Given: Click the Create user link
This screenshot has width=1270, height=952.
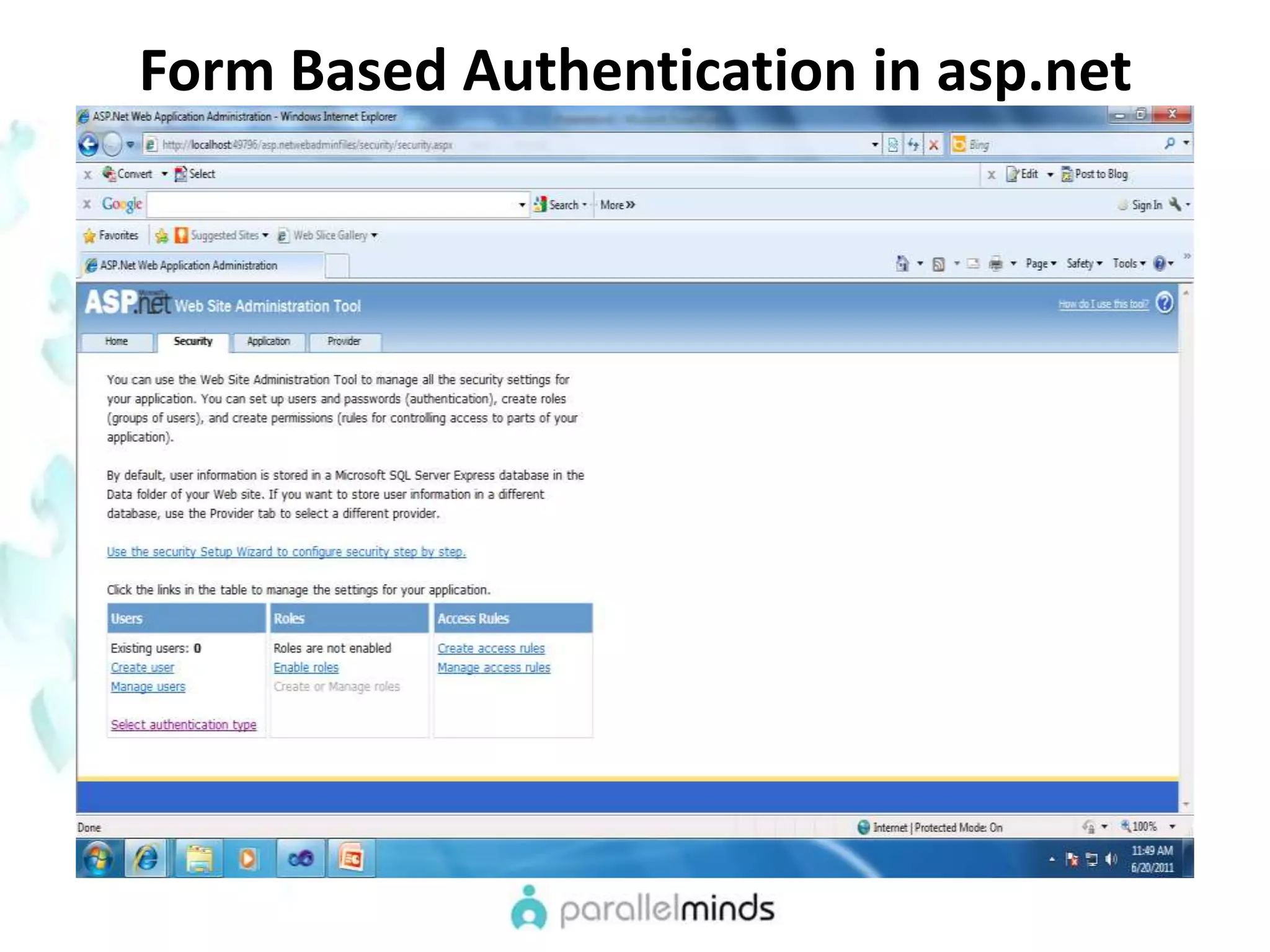Looking at the screenshot, I should [142, 668].
